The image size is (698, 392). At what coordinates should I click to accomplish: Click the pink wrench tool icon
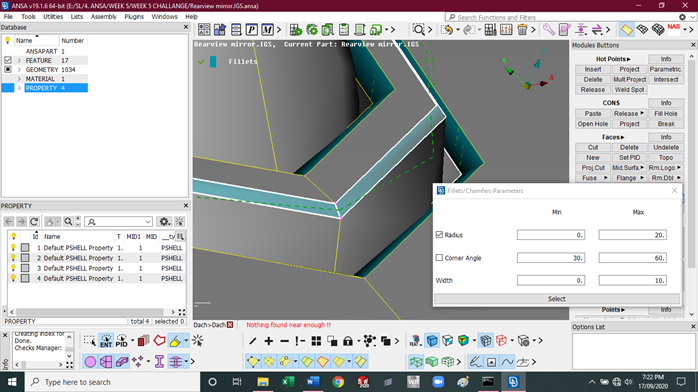549,30
